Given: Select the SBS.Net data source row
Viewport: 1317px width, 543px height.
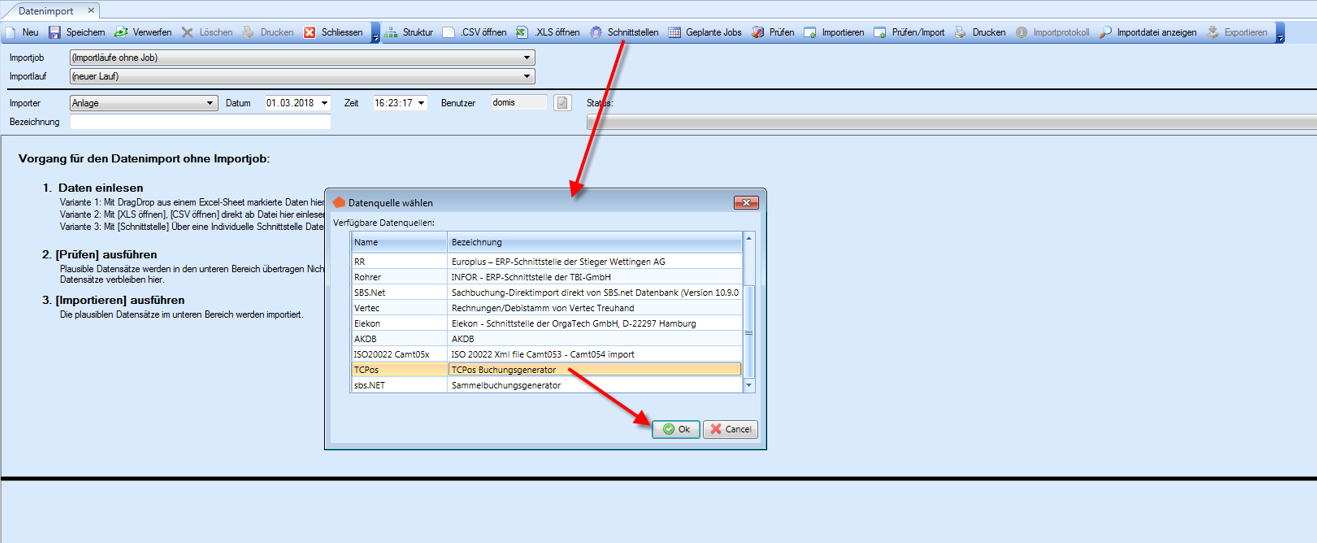Looking at the screenshot, I should [546, 292].
